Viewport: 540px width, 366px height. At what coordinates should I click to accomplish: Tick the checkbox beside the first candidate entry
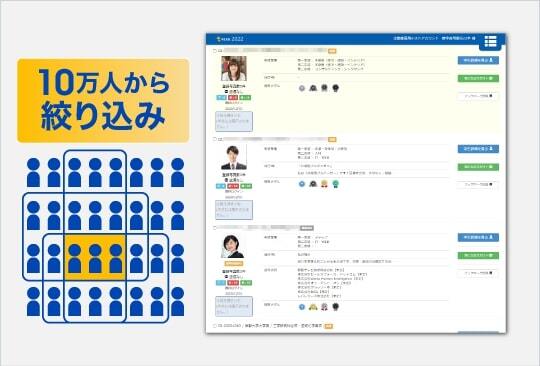point(215,51)
